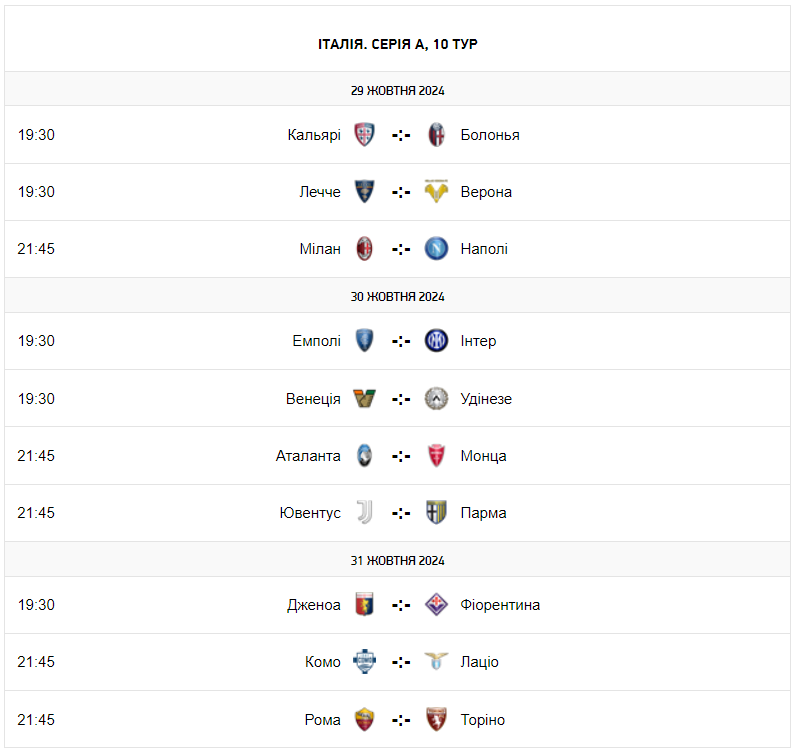Click the Дженоа team name

(x=314, y=605)
